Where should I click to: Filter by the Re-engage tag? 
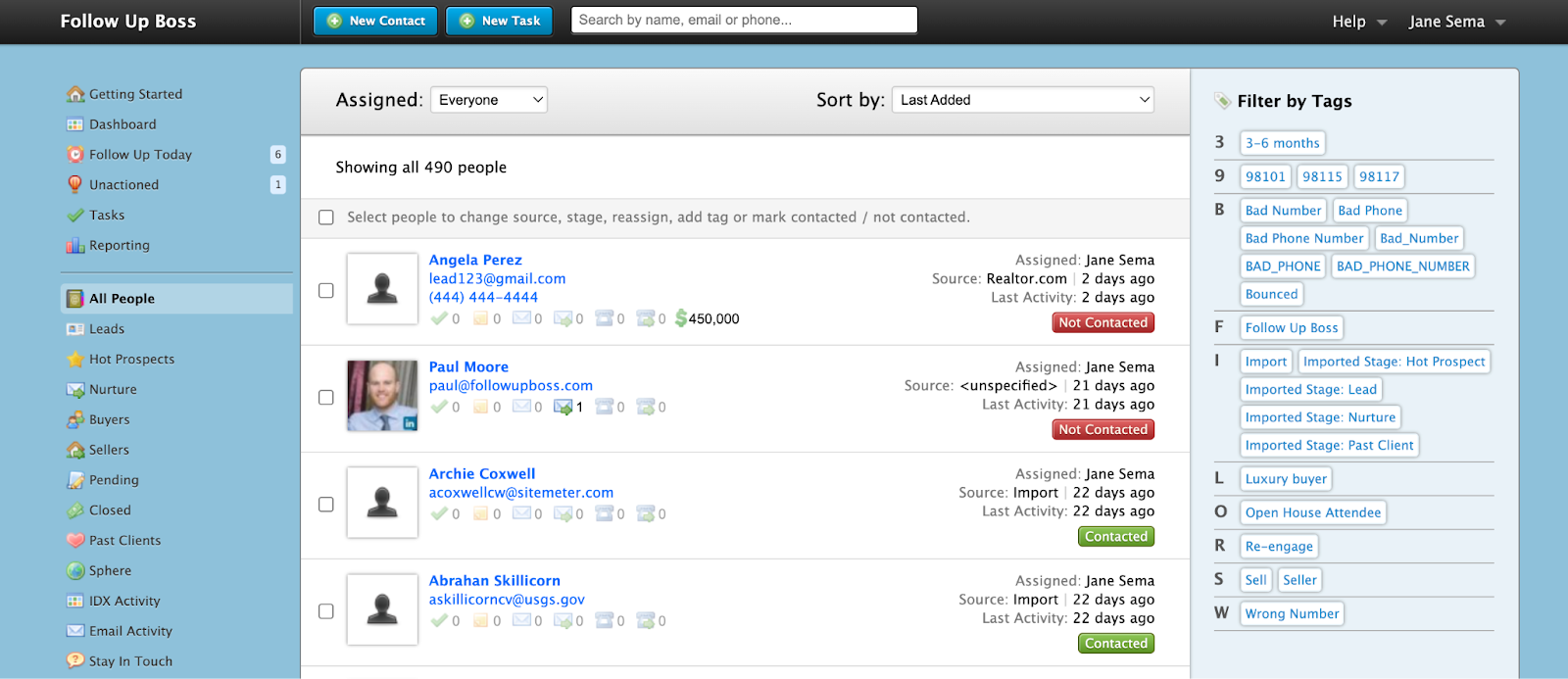[x=1279, y=547]
